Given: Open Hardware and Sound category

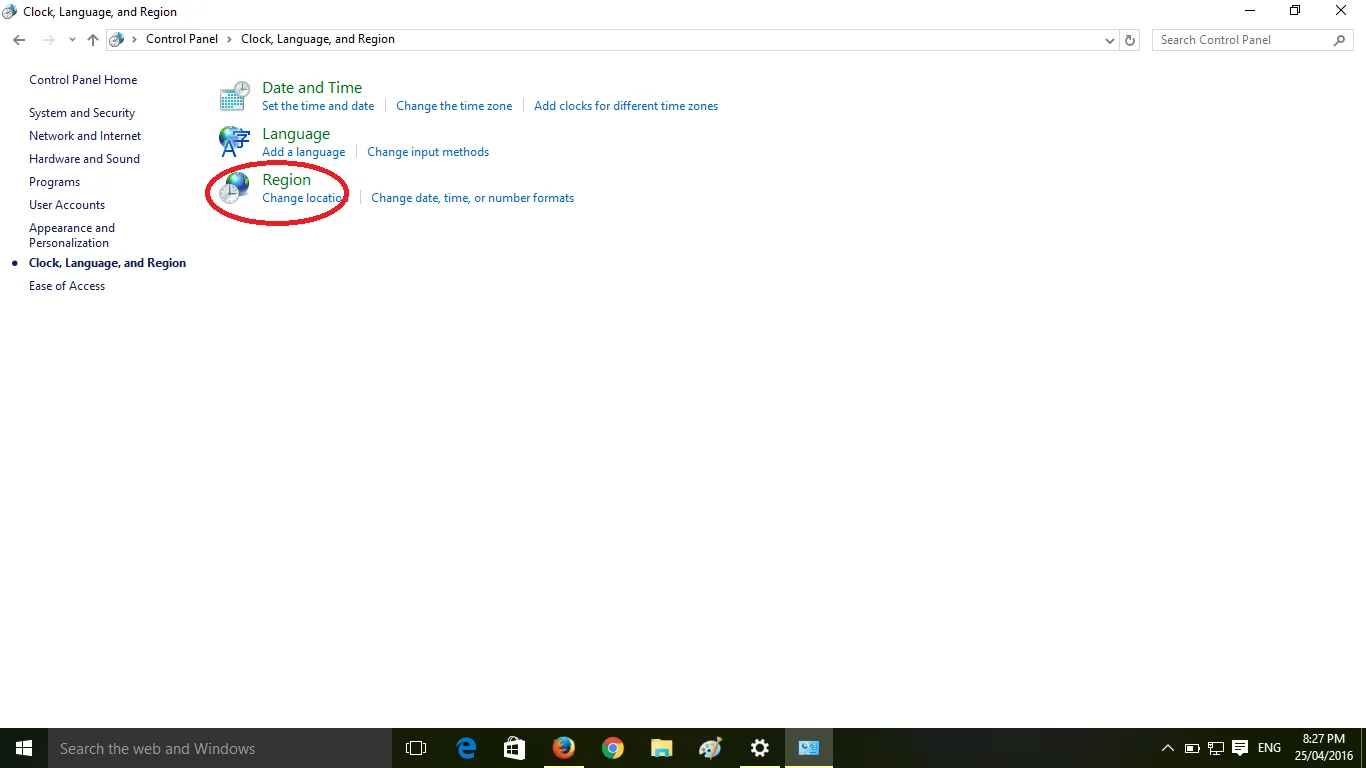Looking at the screenshot, I should pyautogui.click(x=84, y=159).
